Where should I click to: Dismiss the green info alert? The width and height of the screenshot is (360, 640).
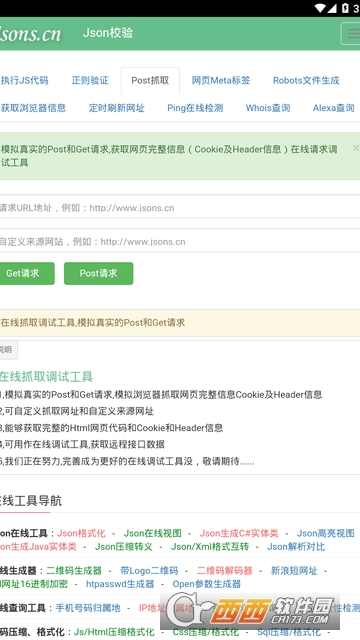click(x=356, y=147)
